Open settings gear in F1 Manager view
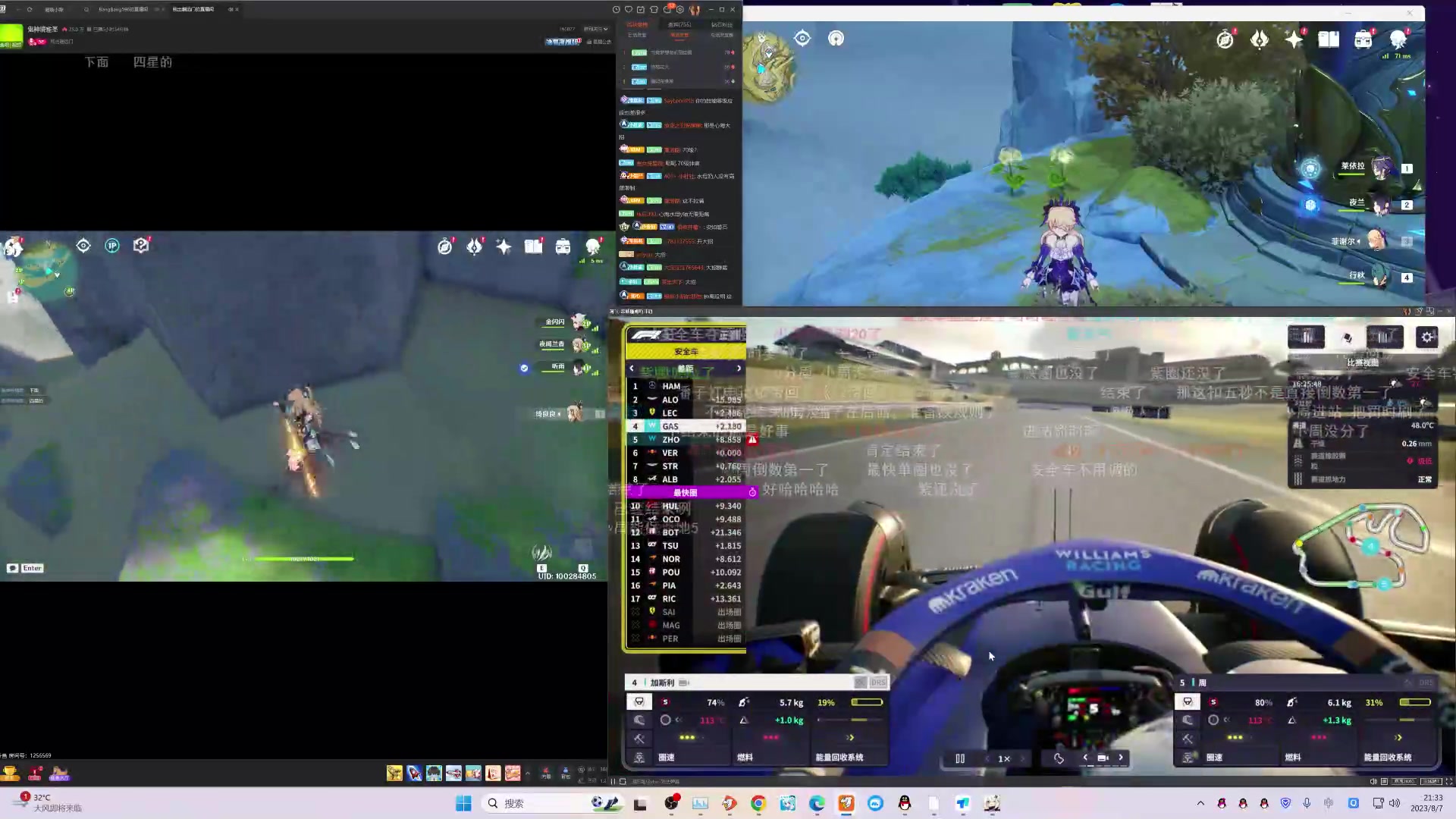The height and width of the screenshot is (819, 1456). pyautogui.click(x=1427, y=337)
